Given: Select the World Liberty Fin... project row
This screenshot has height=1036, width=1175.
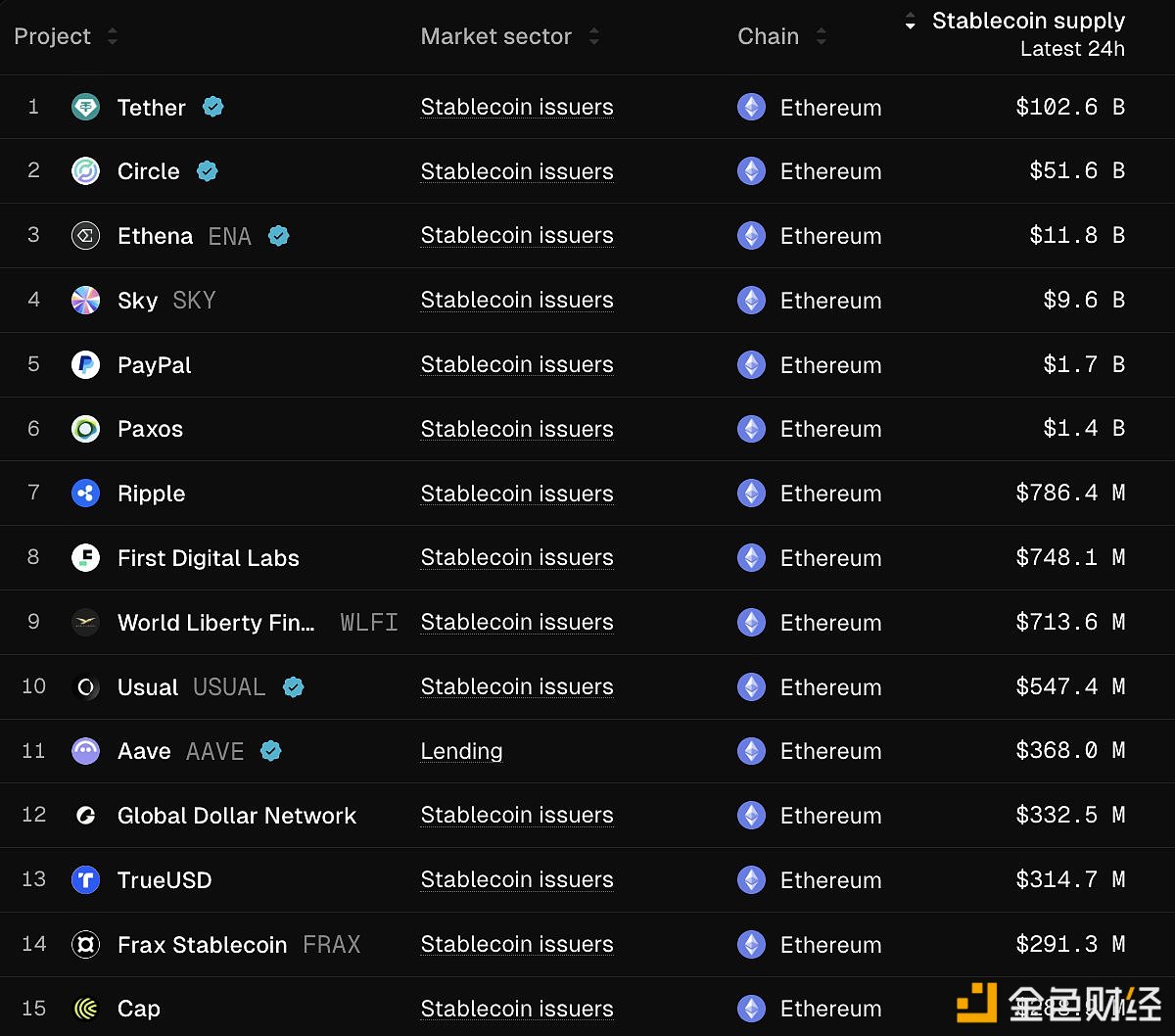Looking at the screenshot, I should tap(215, 623).
